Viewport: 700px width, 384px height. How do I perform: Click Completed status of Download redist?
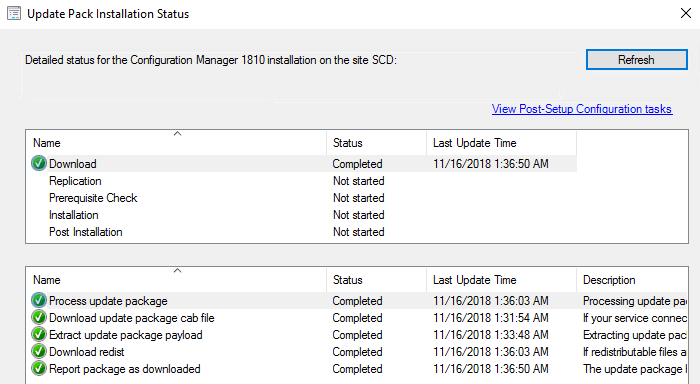point(358,352)
